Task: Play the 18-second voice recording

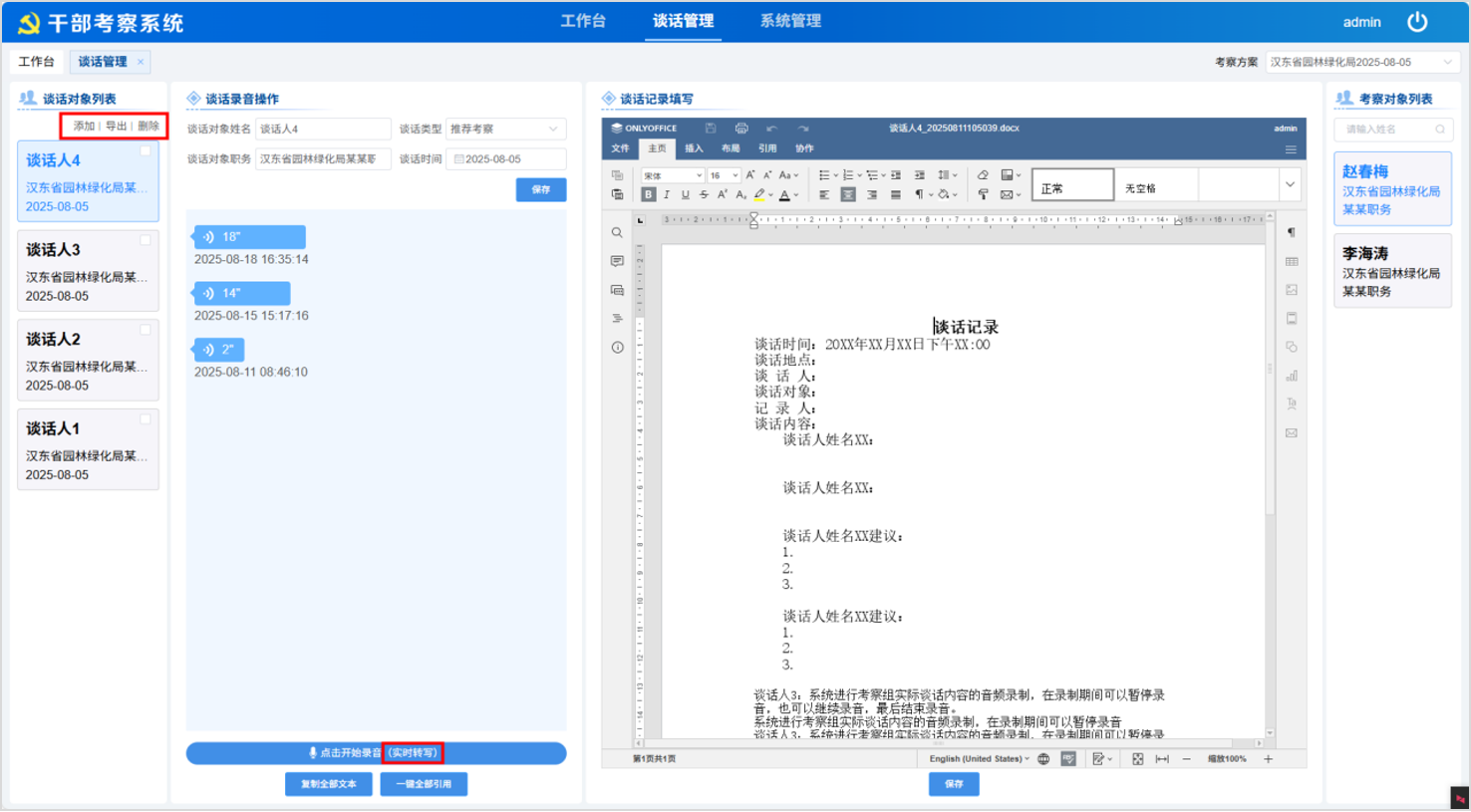Action: [249, 237]
